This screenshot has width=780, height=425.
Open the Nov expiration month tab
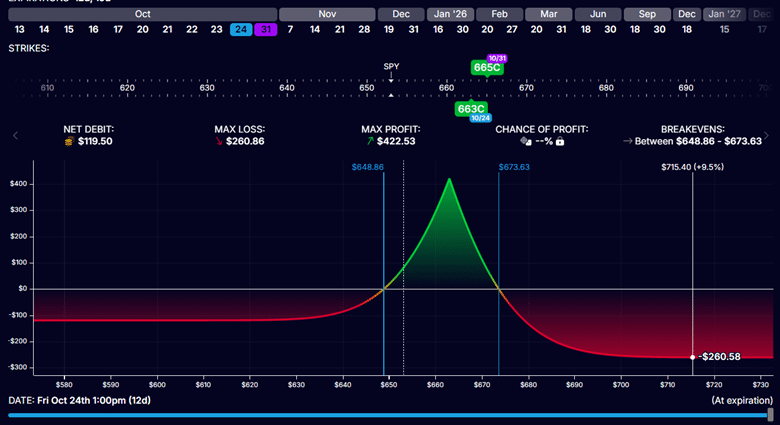(x=326, y=15)
